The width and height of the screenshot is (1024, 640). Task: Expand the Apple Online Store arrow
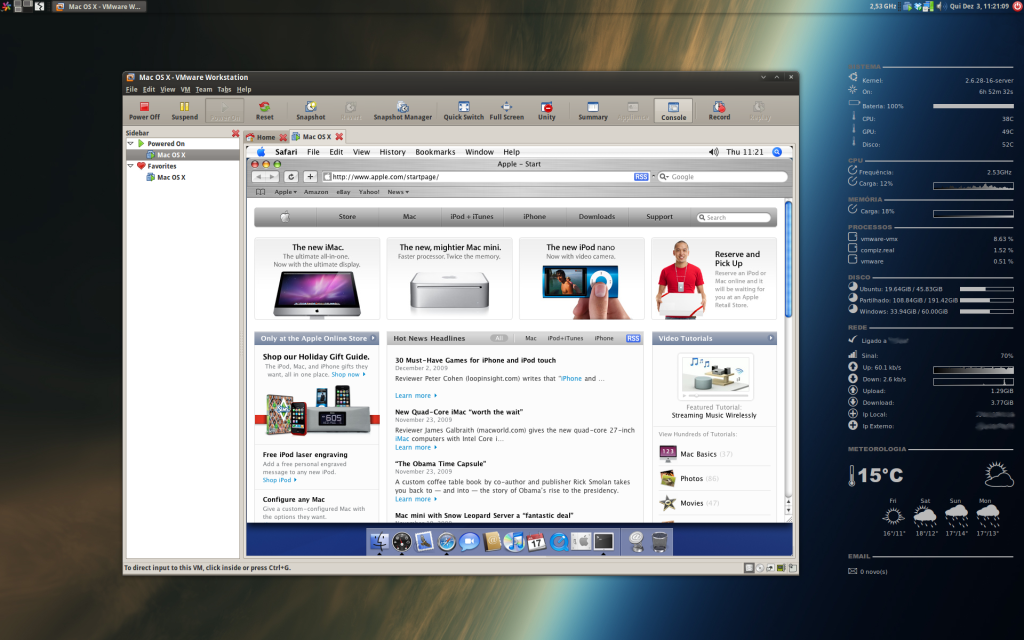373,338
